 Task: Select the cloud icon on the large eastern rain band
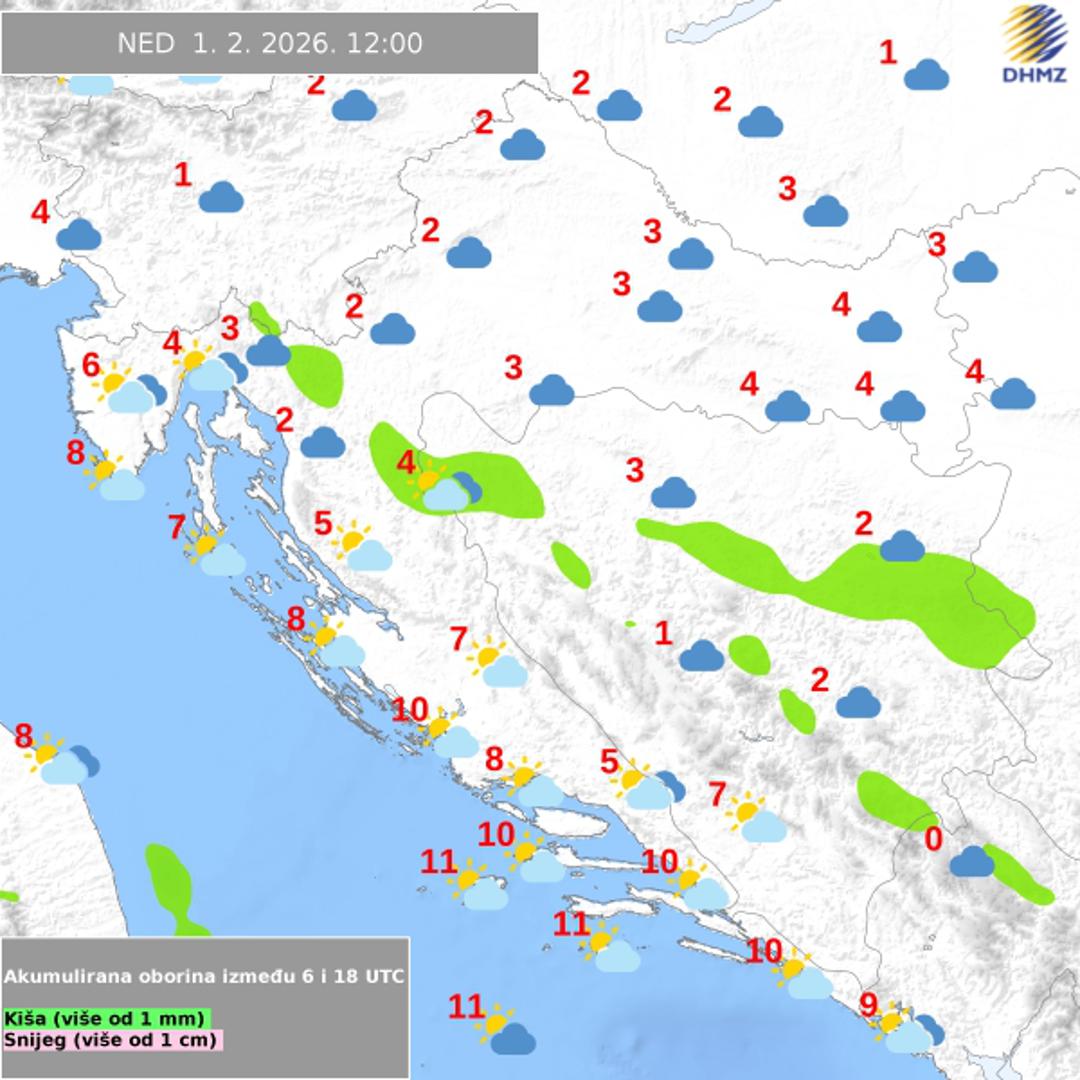pos(902,546)
